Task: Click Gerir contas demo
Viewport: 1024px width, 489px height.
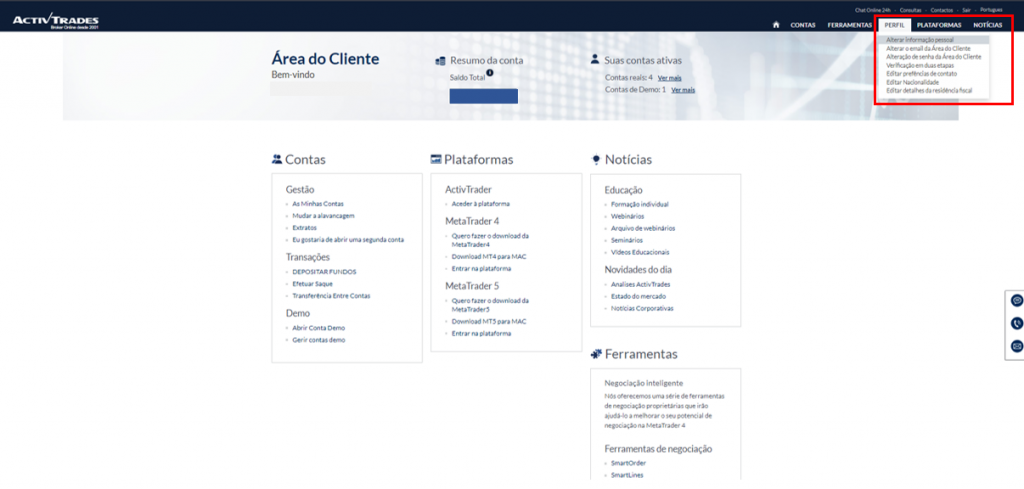Action: click(x=318, y=340)
